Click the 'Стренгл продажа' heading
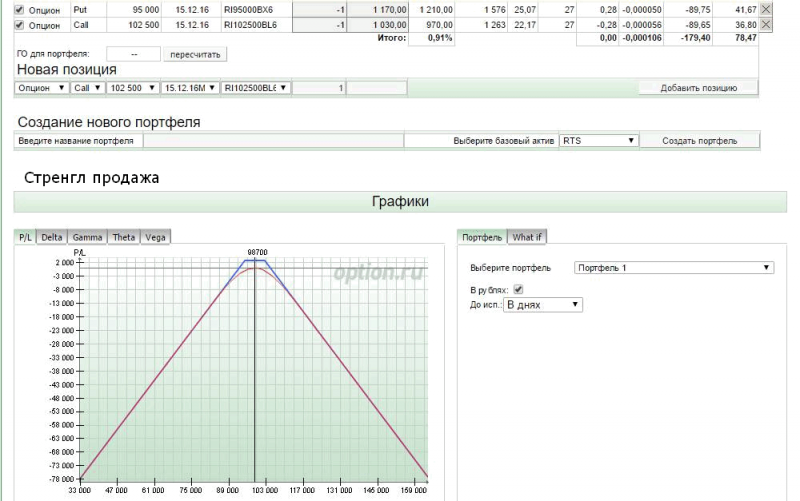 (91, 178)
